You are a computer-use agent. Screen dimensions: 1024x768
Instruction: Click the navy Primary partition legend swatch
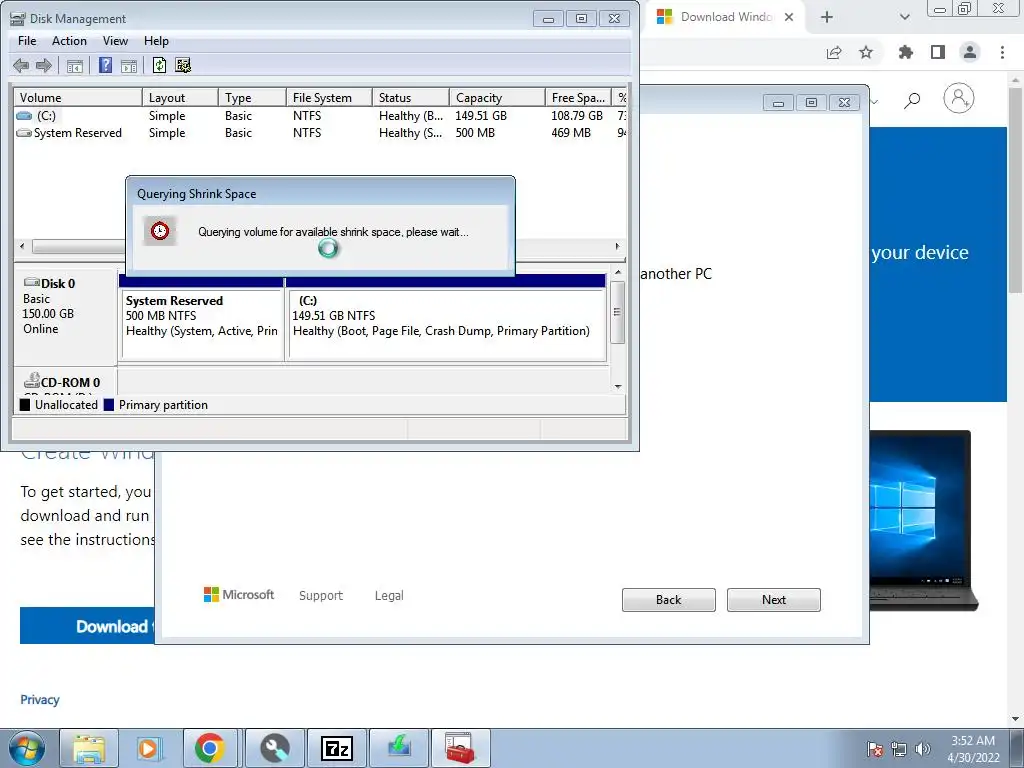click(109, 405)
